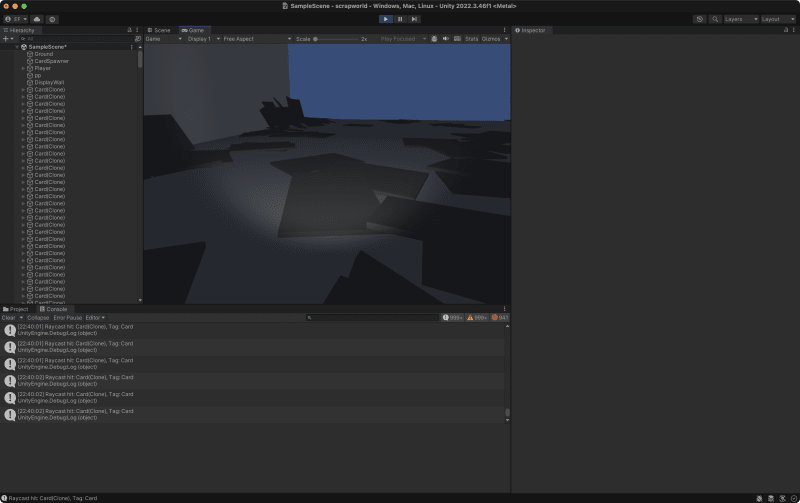Select the pp object in Hierarchy

[38, 76]
